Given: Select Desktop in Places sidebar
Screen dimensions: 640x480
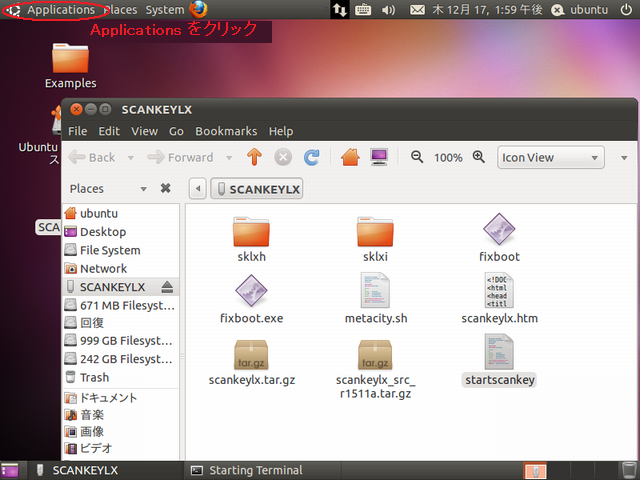Looking at the screenshot, I should pyautogui.click(x=121, y=231).
